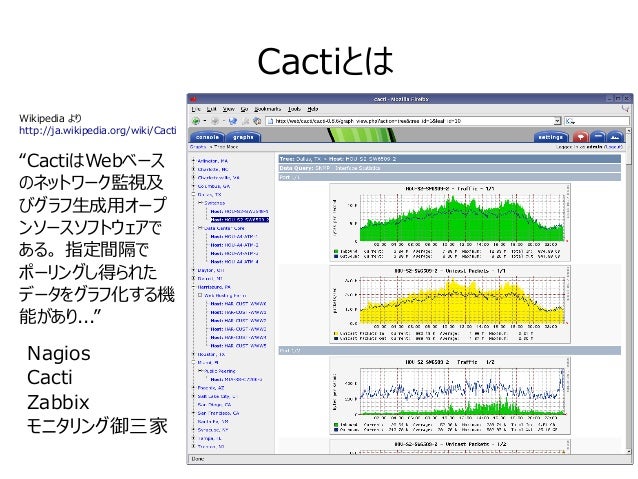Collapse the Public Peering subtree
This screenshot has width=638, height=479.
[x=200, y=371]
